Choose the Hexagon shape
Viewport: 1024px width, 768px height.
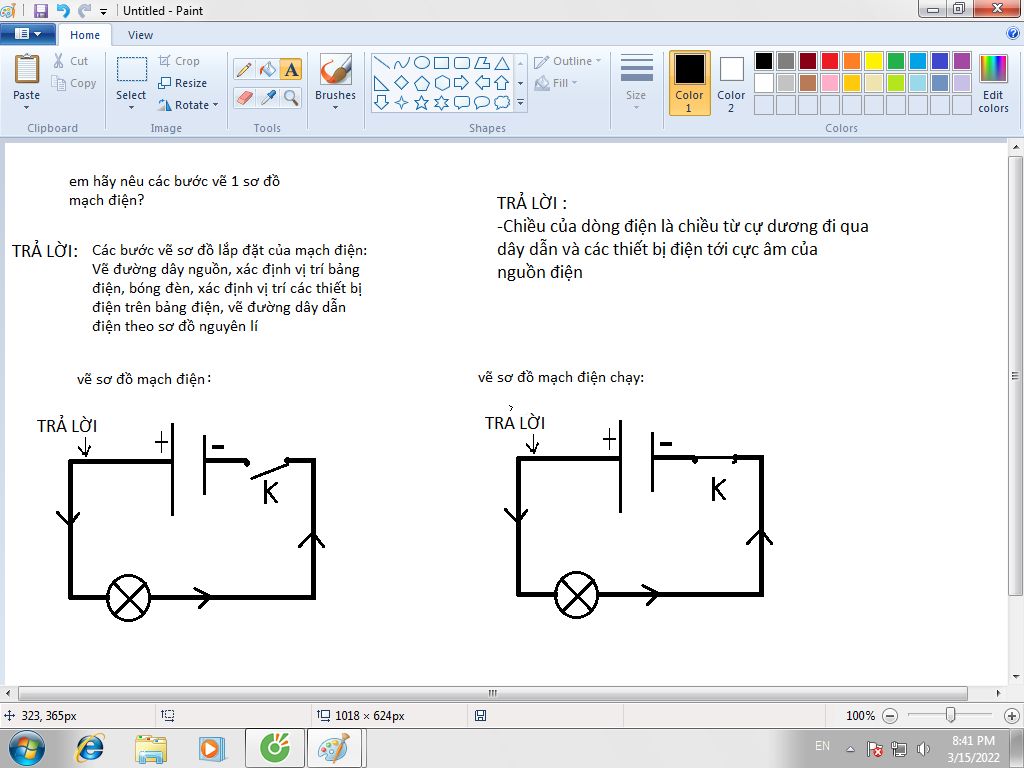pyautogui.click(x=441, y=83)
